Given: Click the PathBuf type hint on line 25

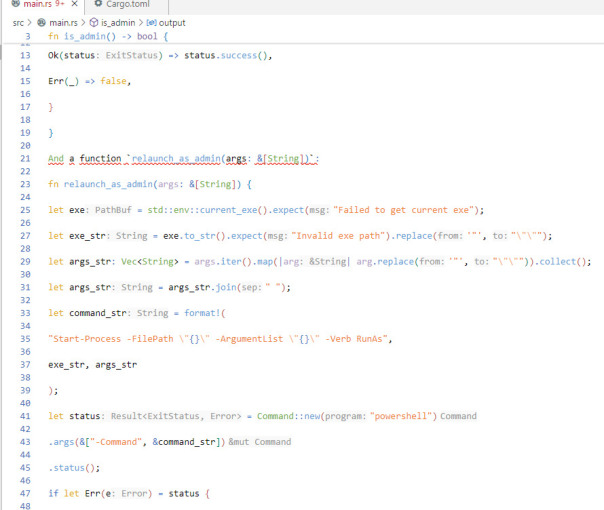Looking at the screenshot, I should (113, 210).
